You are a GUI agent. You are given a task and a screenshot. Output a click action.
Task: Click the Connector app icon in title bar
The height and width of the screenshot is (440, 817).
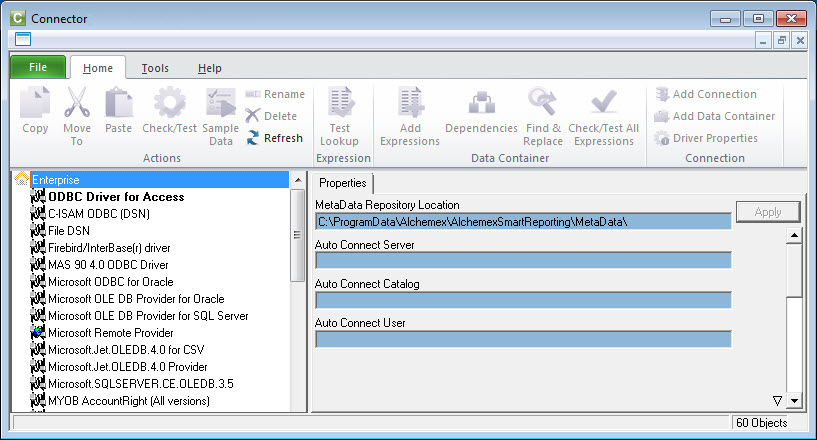pyautogui.click(x=18, y=18)
